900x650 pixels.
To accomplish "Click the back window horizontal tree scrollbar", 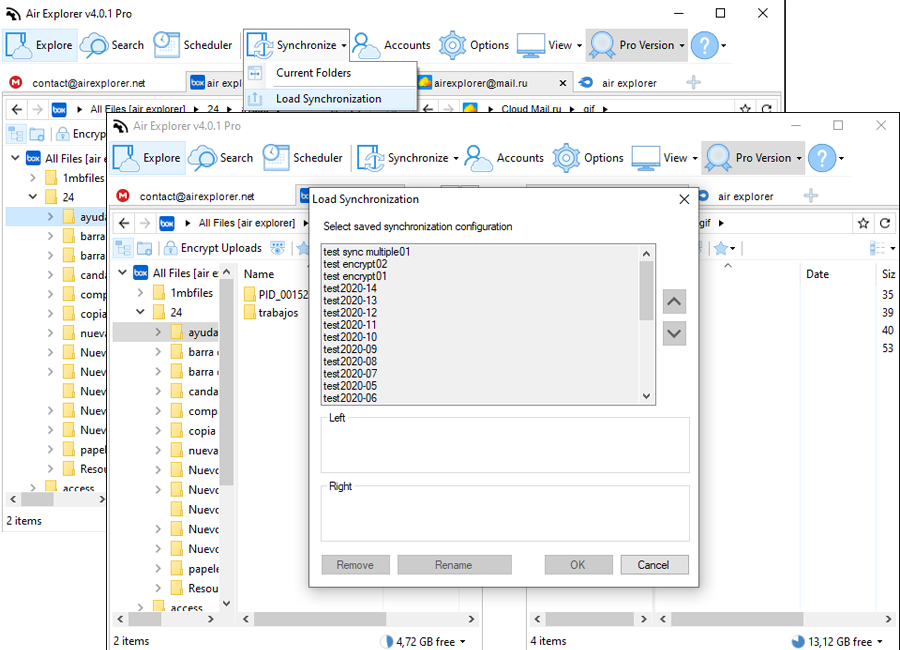I will 38,500.
